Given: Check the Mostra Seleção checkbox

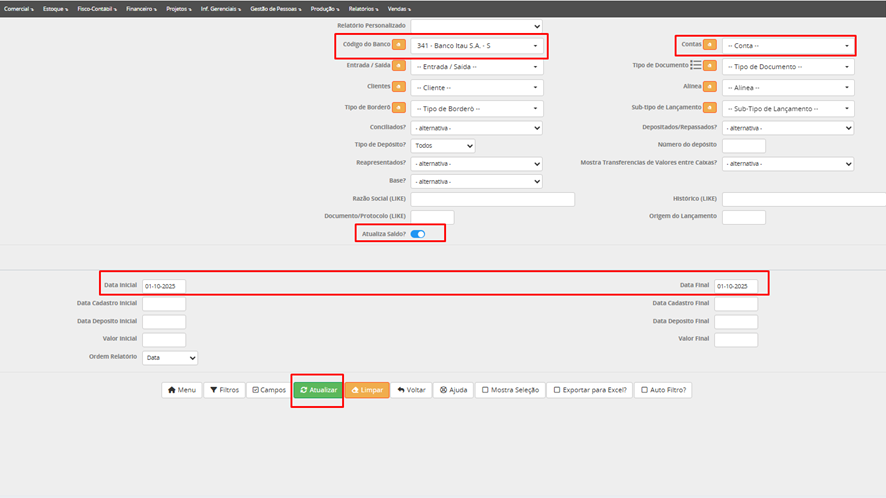Looking at the screenshot, I should click(x=485, y=390).
